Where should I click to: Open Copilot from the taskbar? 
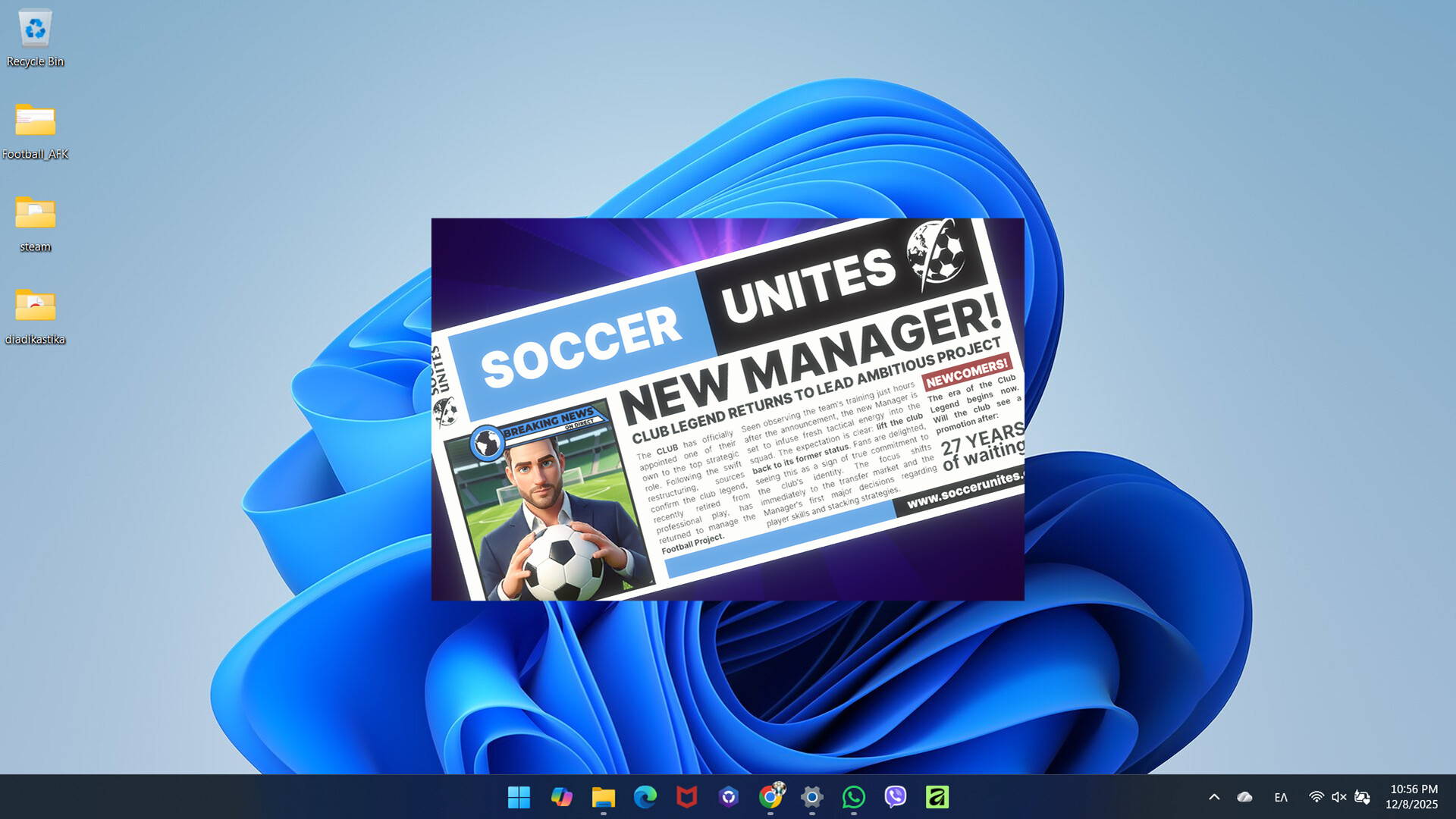(x=560, y=797)
